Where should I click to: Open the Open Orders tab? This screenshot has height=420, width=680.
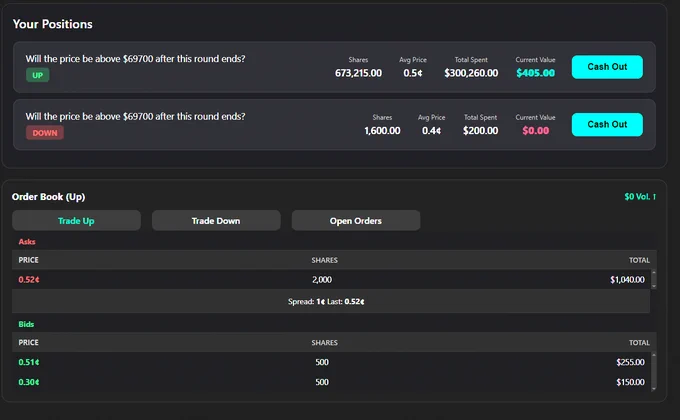pos(356,221)
